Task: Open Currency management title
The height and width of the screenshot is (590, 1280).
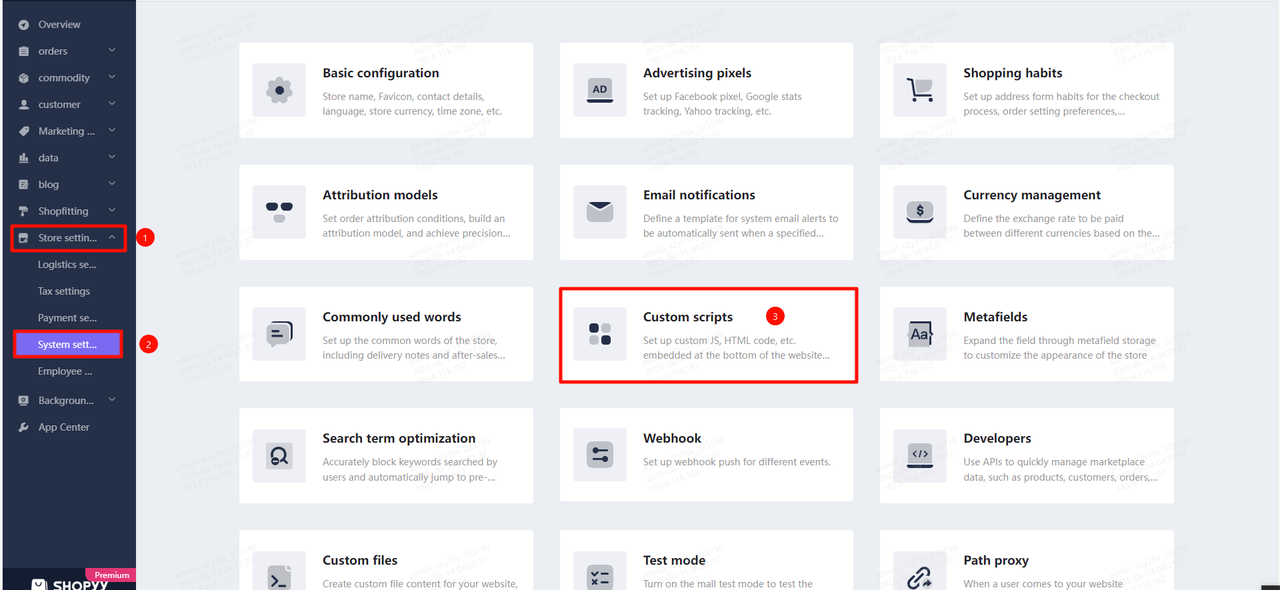Action: [x=1032, y=195]
